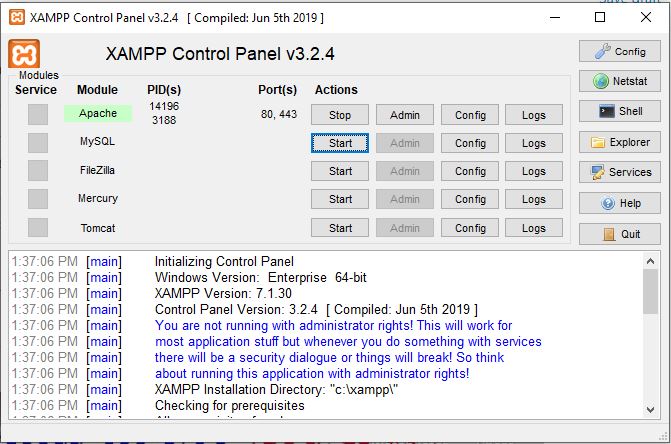Open the MySQL Config menu

coord(470,143)
